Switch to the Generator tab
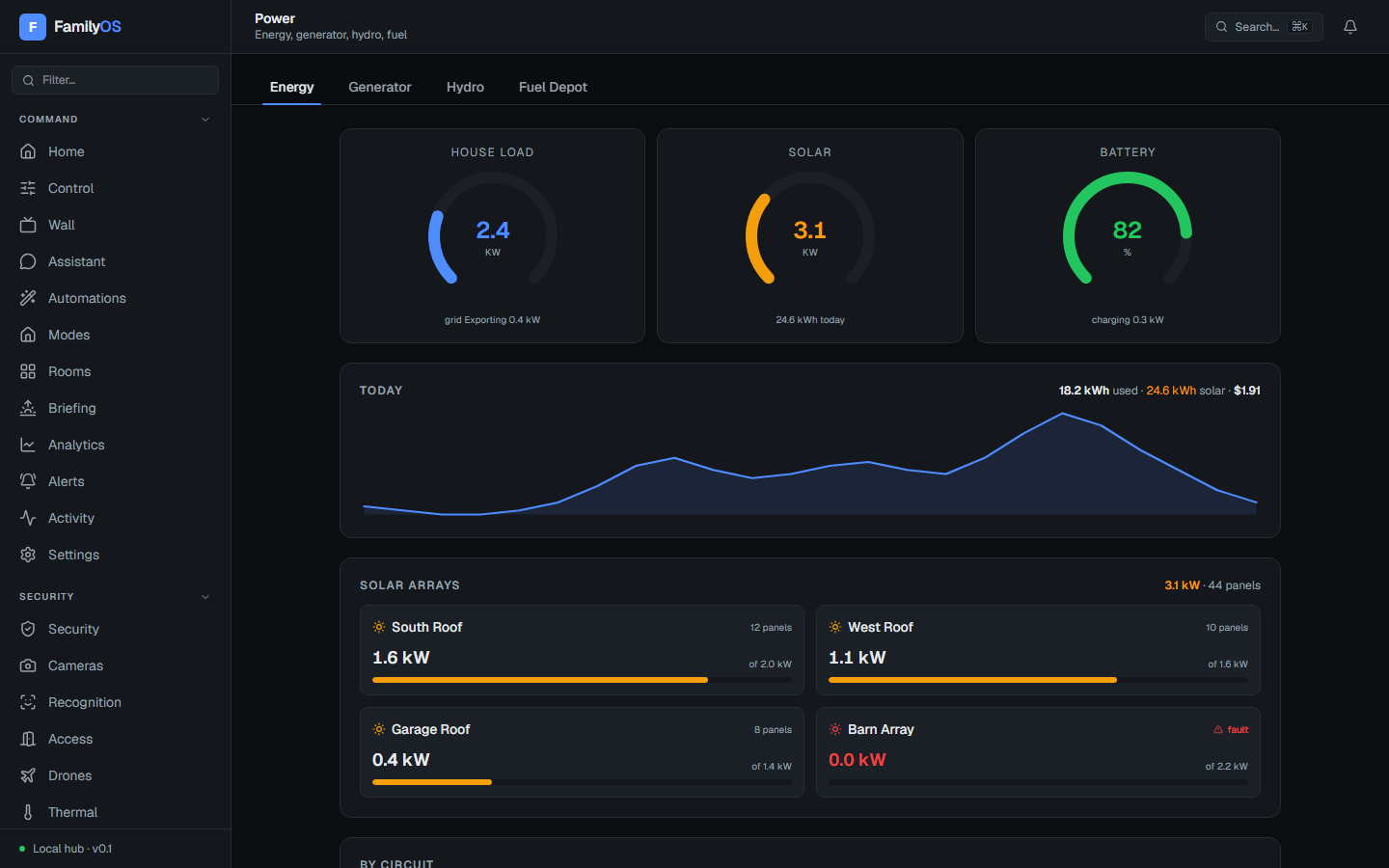 coord(380,87)
